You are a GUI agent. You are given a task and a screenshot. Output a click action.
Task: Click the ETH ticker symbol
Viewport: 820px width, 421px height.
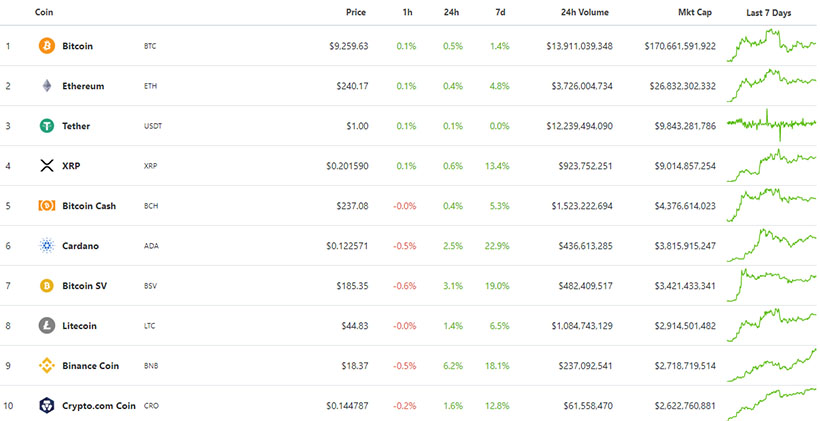coord(150,86)
